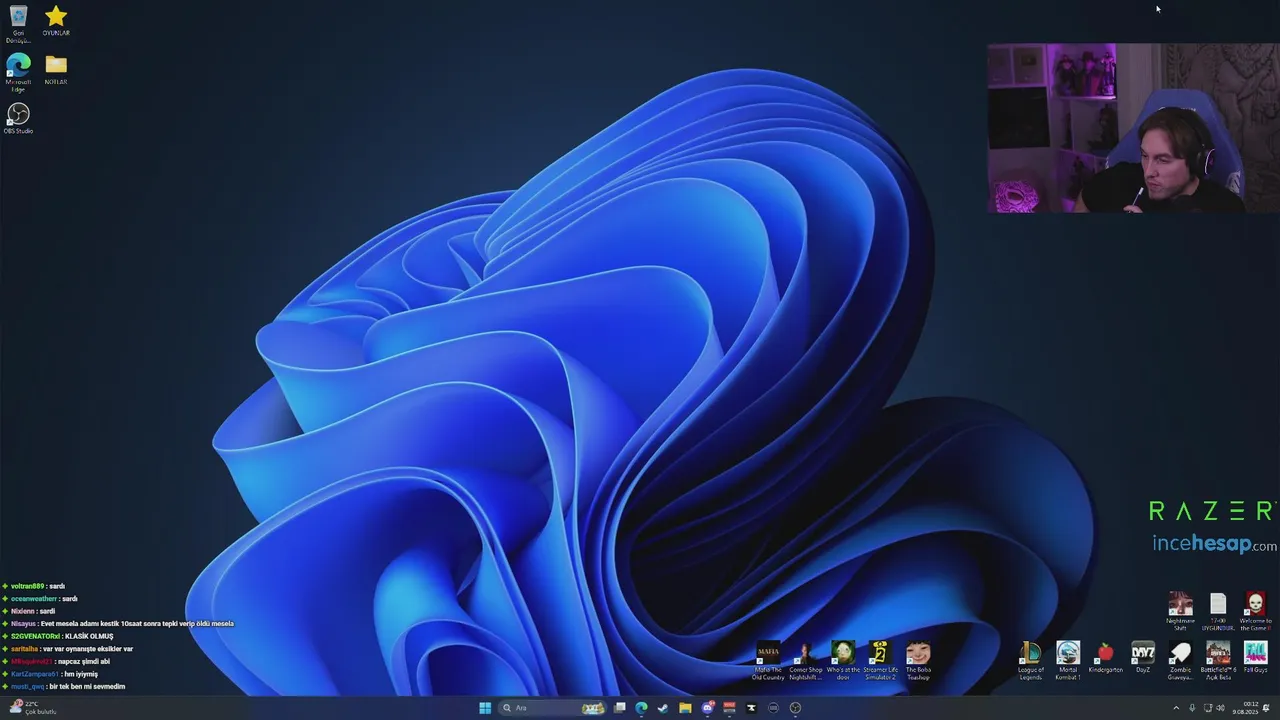This screenshot has width=1280, height=720.
Task: Open File Explorer on the taskbar
Action: pos(685,708)
